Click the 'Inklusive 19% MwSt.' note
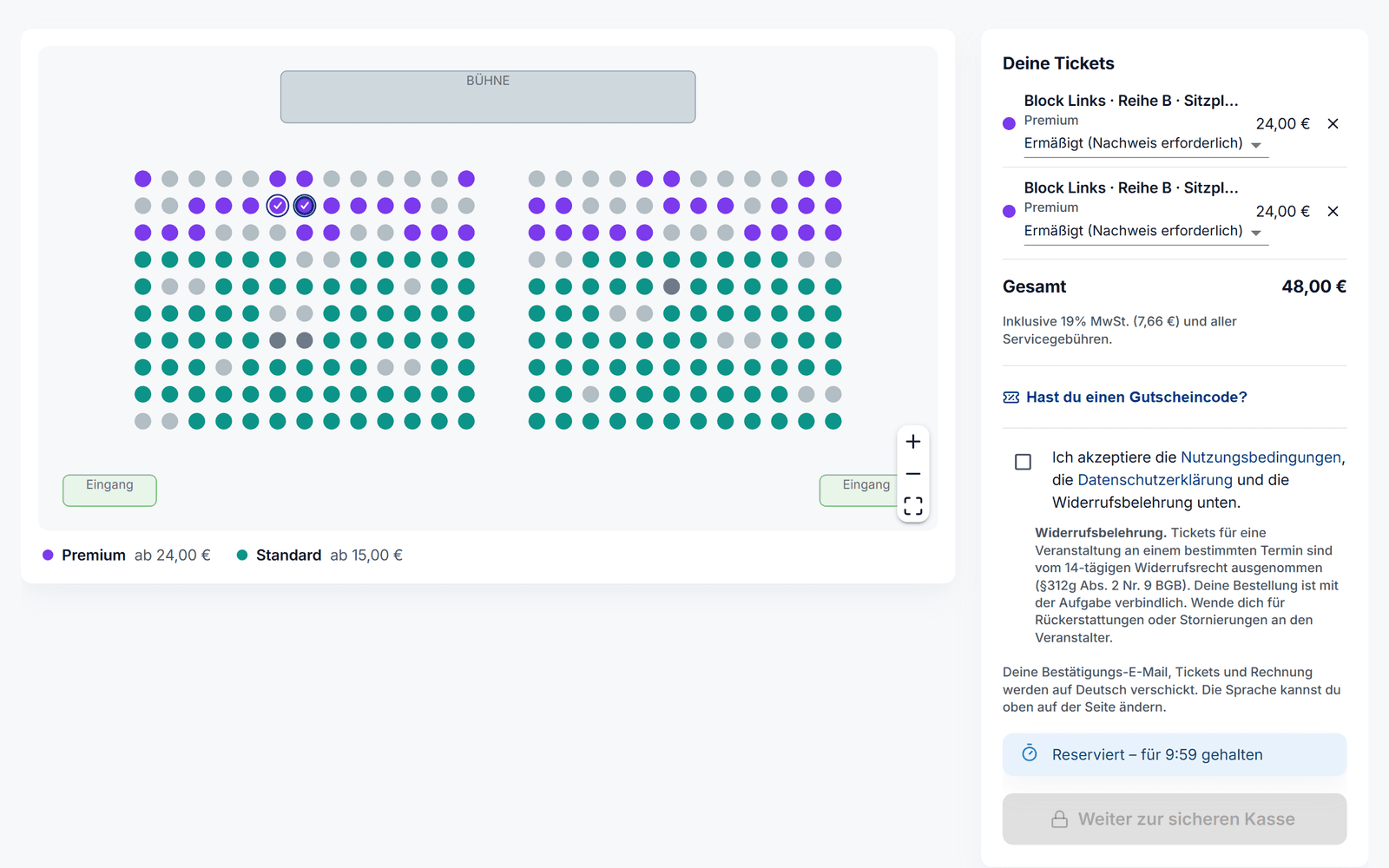 click(1120, 330)
